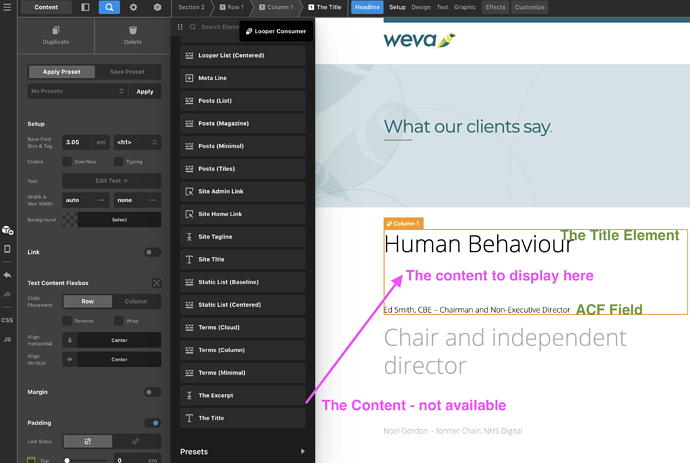Select the Site Tagline element
This screenshot has width=690, height=463.
click(x=243, y=237)
